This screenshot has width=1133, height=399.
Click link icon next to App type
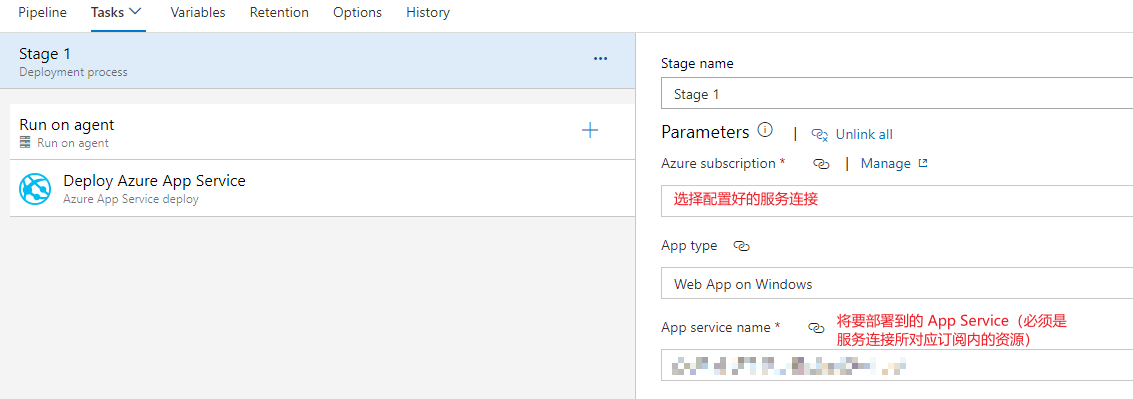(741, 246)
